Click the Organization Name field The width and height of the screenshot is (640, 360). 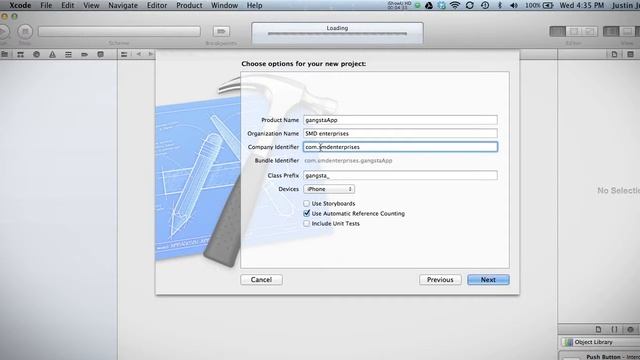(400, 133)
